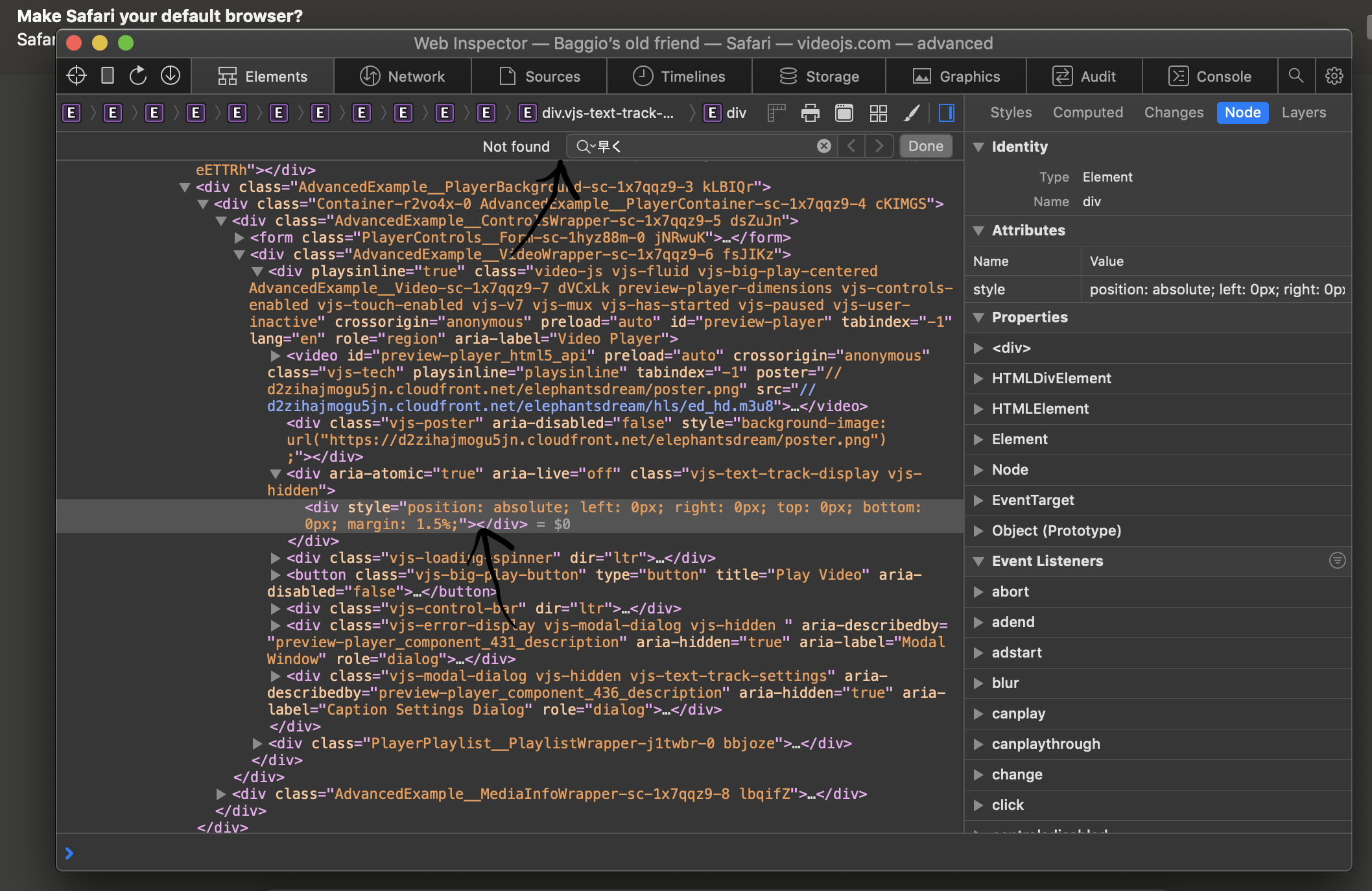Open the Computed sidebar tab
The image size is (1372, 891).
tap(1087, 112)
